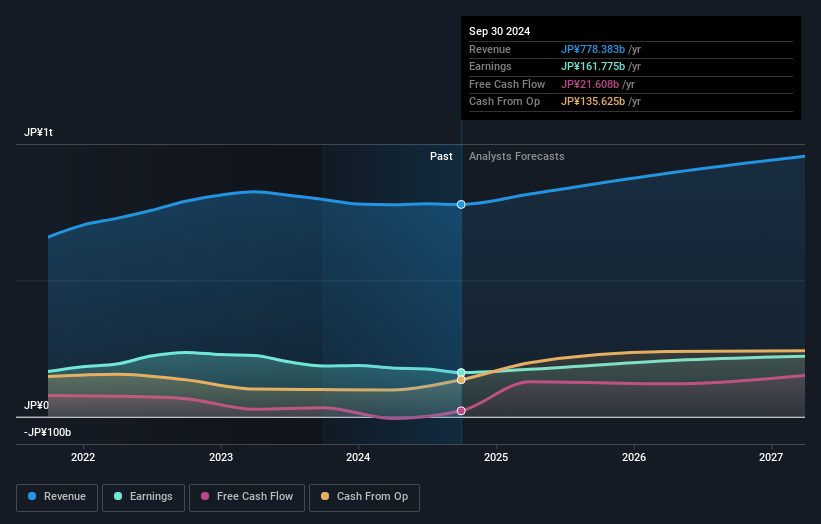
Task: Click the JP¥21.608b free cash flow value
Action: (590, 84)
